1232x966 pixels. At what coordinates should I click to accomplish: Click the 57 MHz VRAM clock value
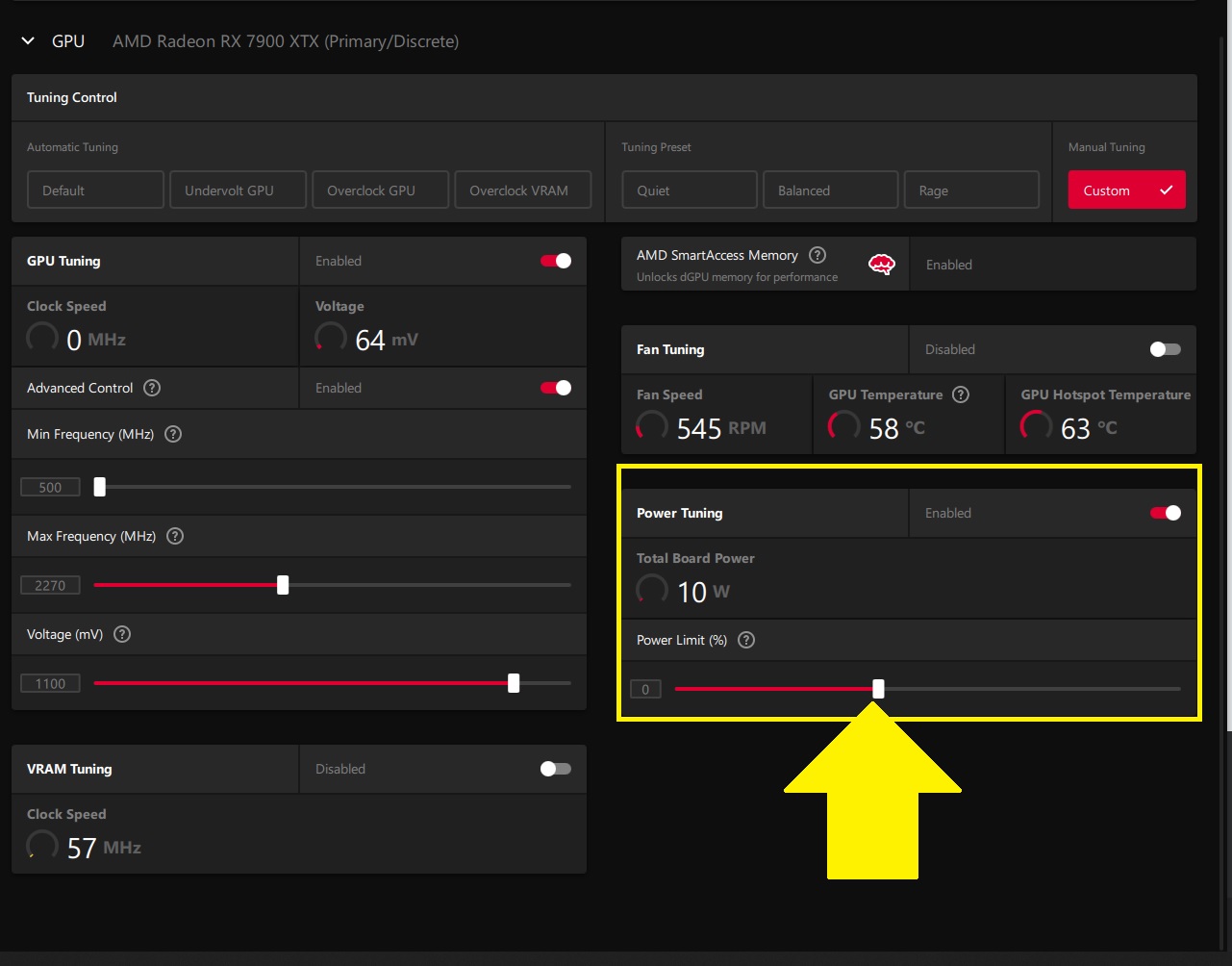[105, 848]
